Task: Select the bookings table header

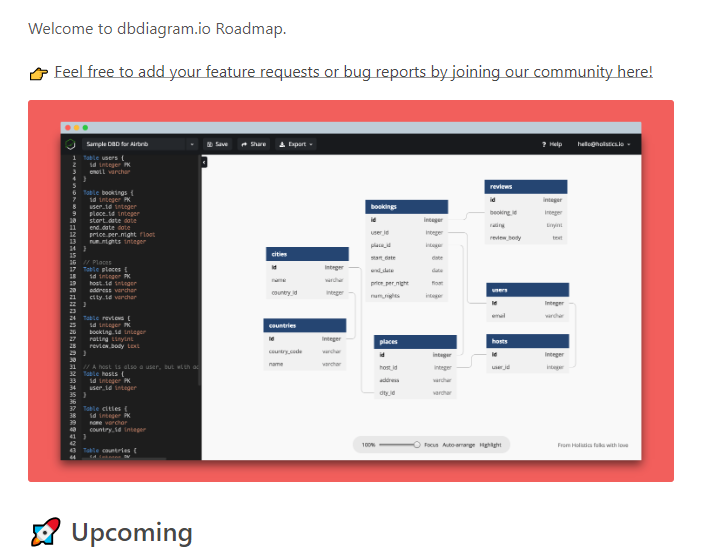Action: click(406, 207)
